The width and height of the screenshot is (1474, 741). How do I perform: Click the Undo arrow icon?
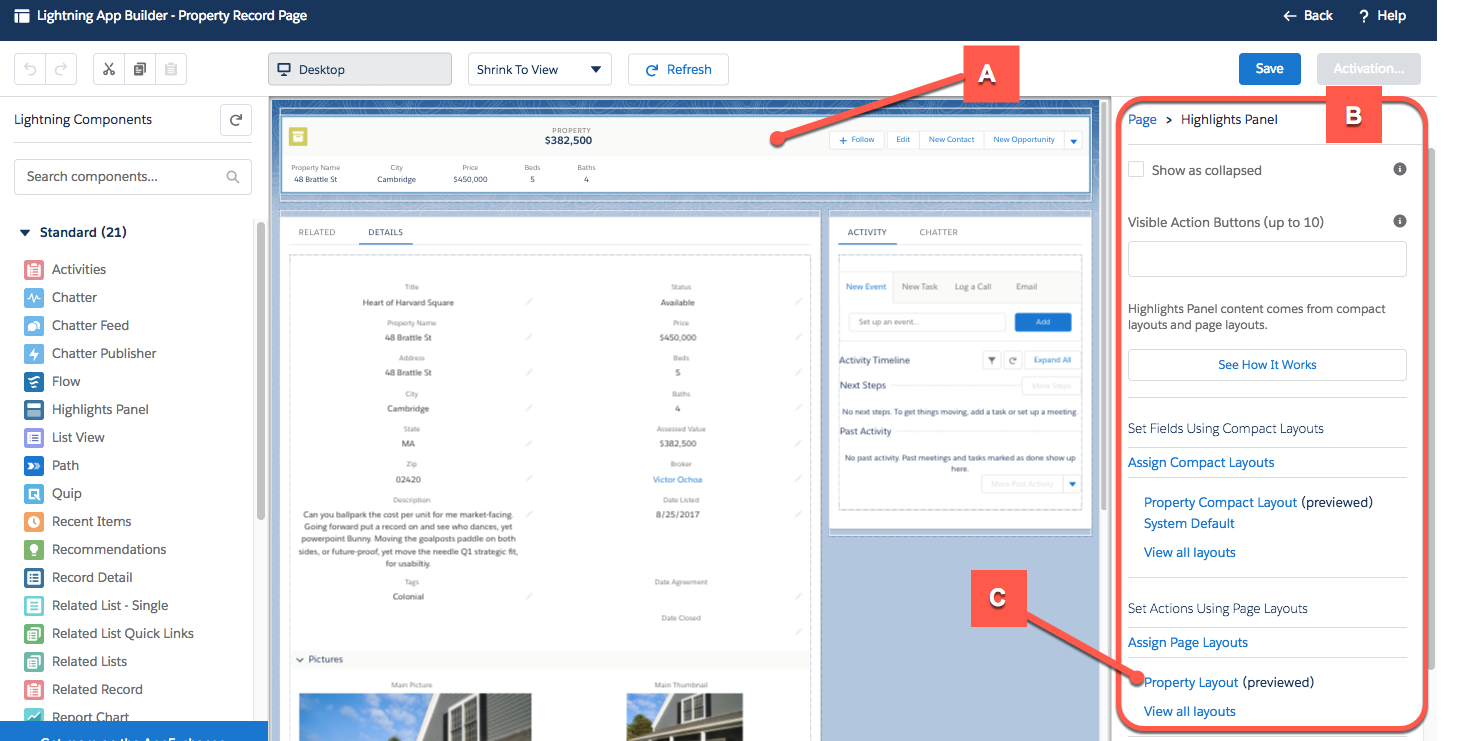click(x=31, y=69)
